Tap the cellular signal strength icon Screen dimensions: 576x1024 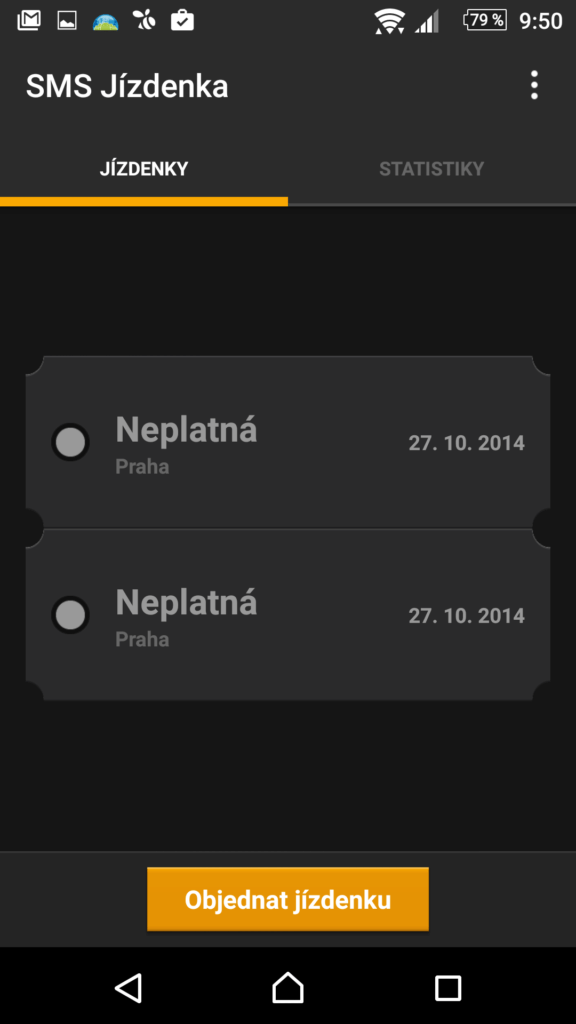(x=427, y=21)
